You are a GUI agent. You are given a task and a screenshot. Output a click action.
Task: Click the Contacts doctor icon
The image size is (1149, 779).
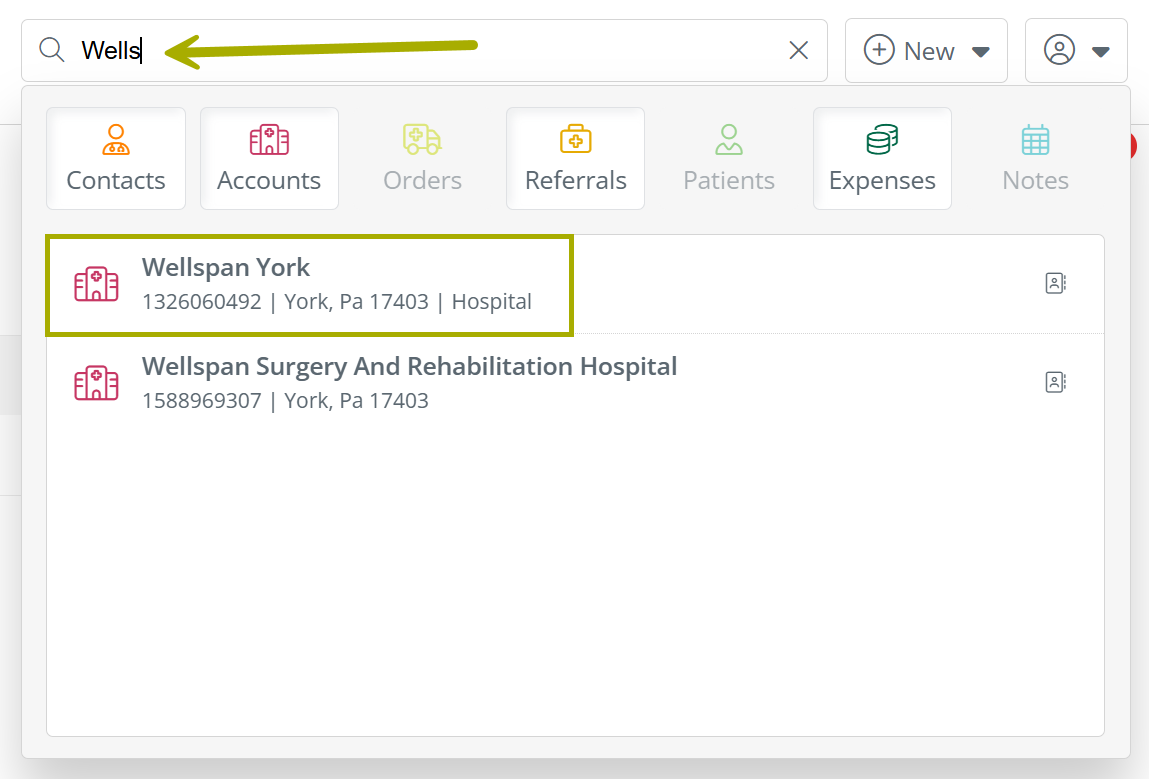click(x=116, y=140)
